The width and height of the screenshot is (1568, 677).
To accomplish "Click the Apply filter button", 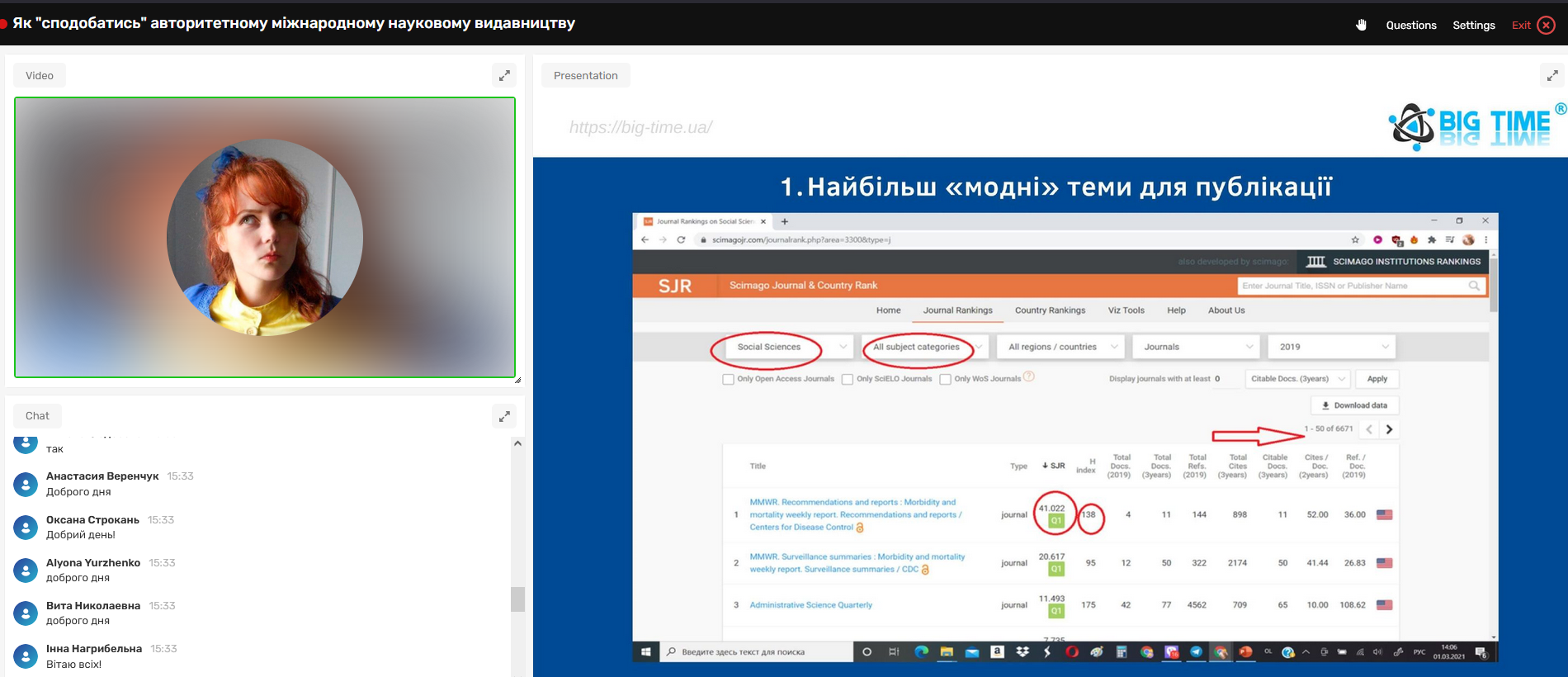I will pos(1377,379).
